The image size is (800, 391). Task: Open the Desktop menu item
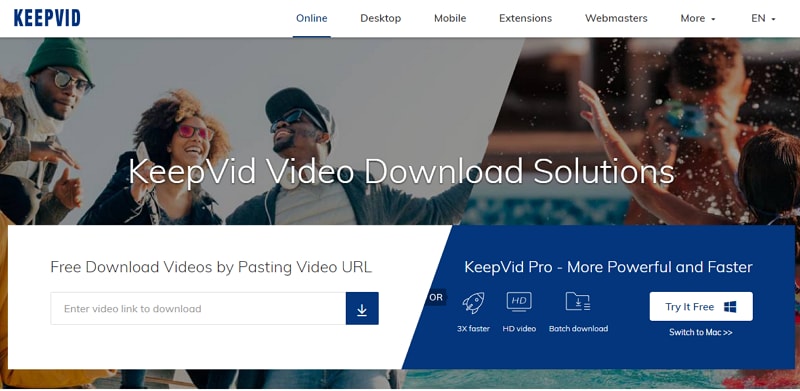381,18
